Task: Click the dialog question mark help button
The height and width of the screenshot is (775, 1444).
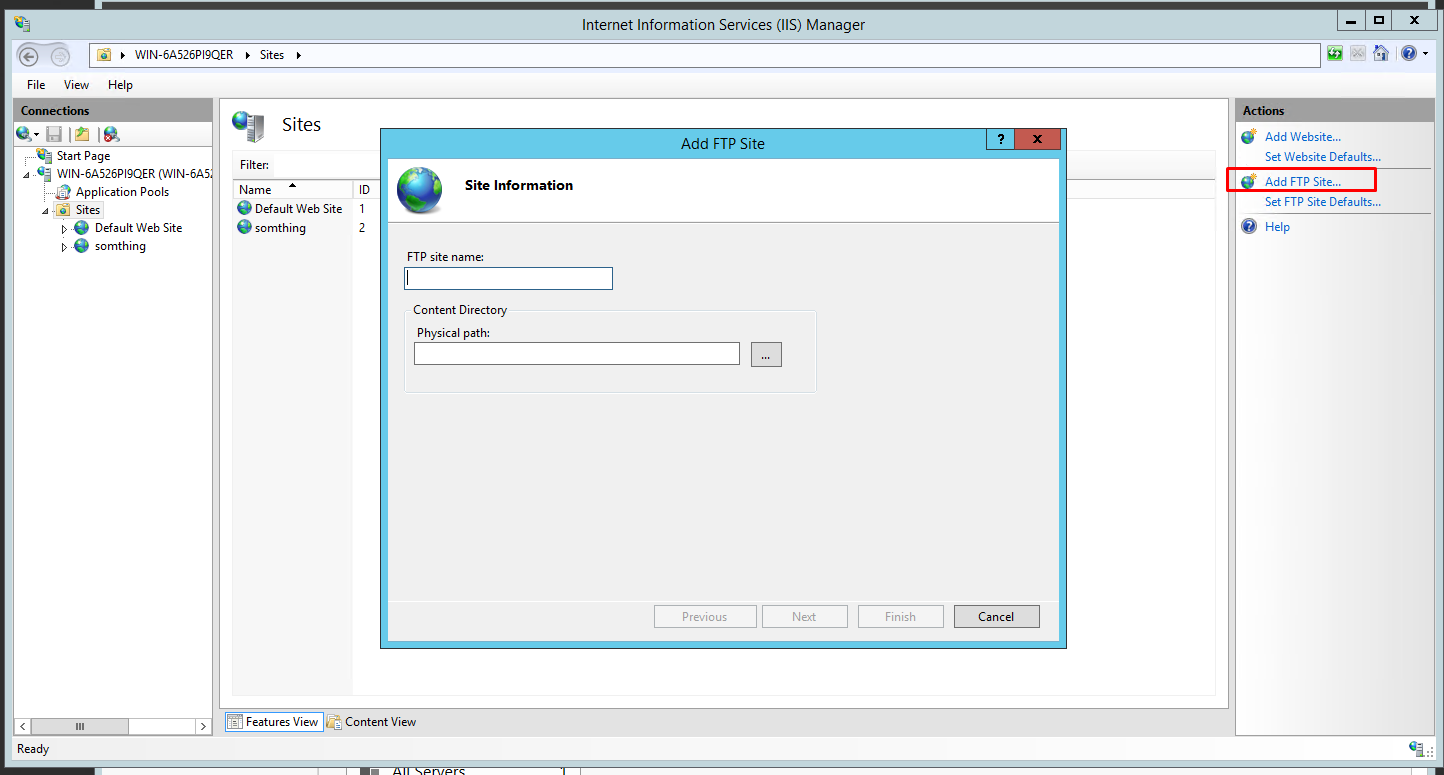Action: click(x=1000, y=140)
